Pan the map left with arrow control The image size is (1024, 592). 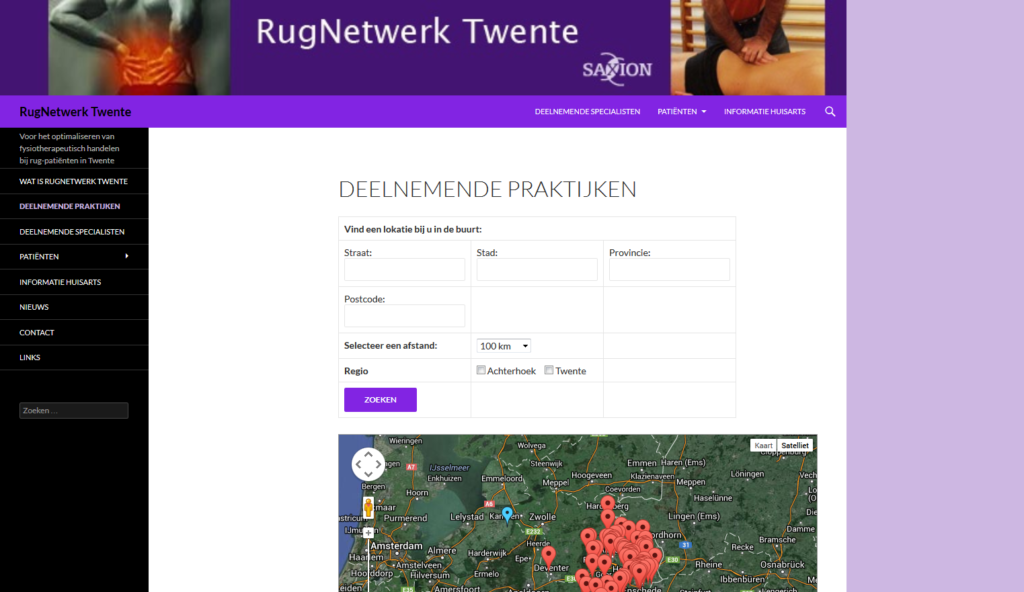point(356,465)
